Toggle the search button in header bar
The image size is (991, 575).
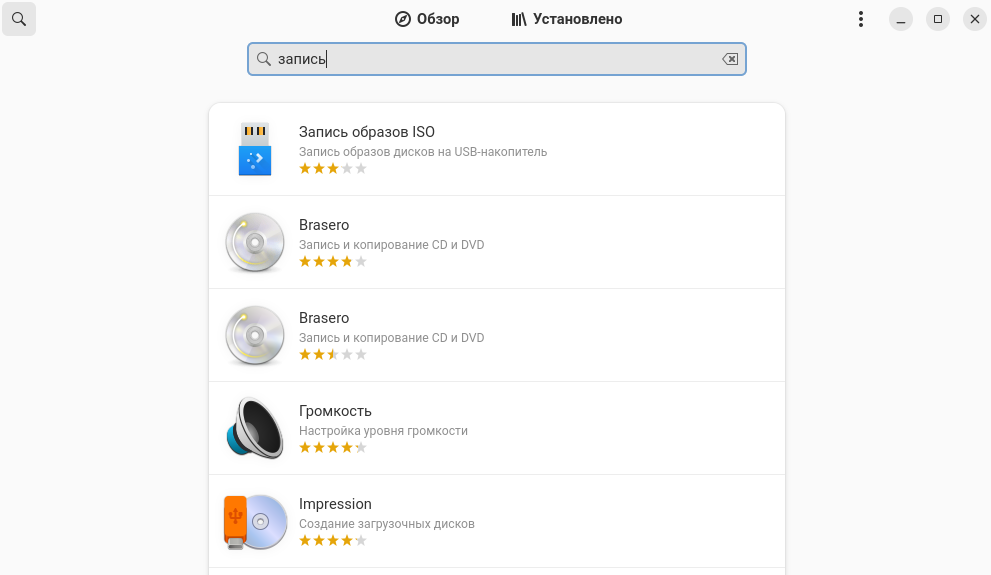[x=19, y=19]
